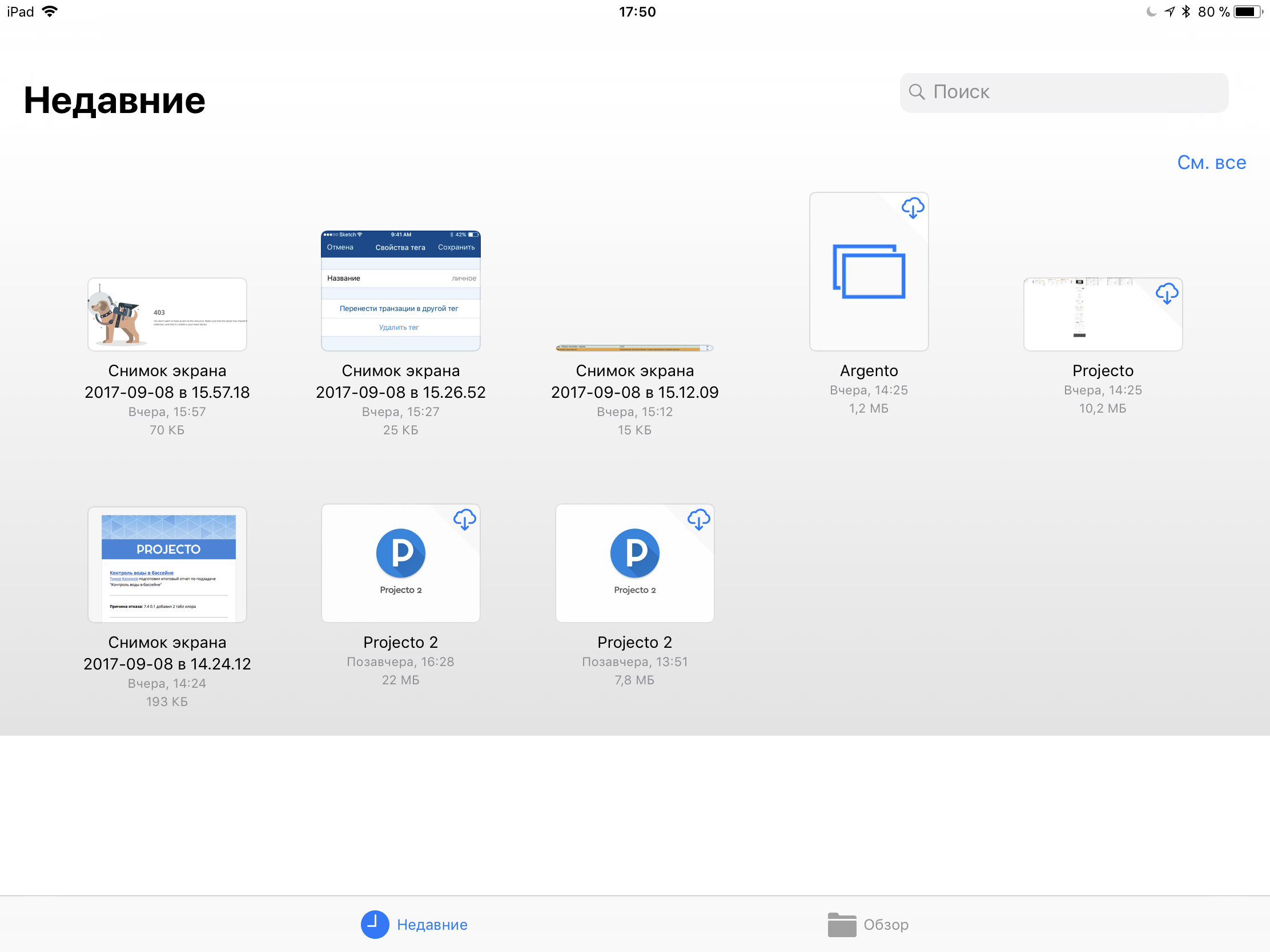Screen dimensions: 1270x952
Task: Tap the clock icon for Недавние
Action: 375,925
